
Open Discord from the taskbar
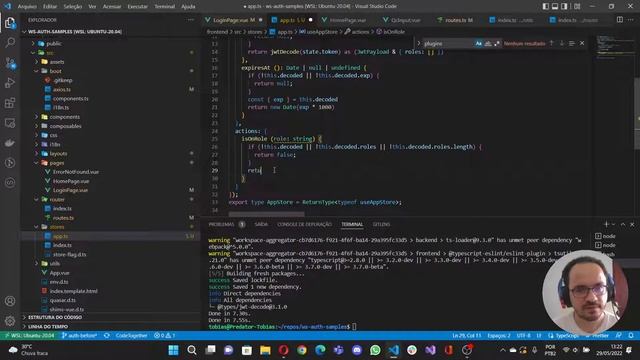(357, 350)
